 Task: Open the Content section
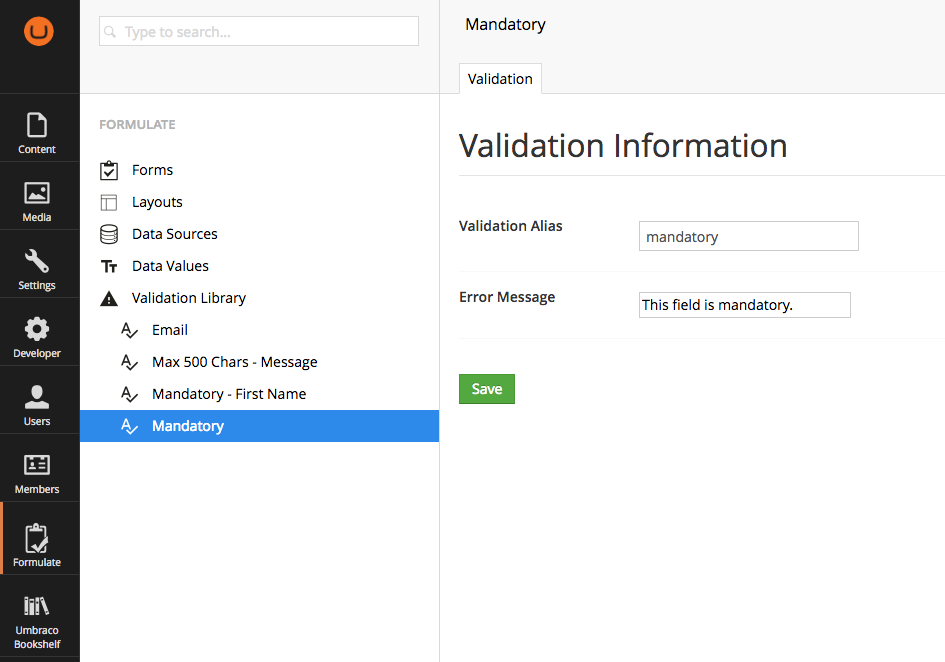tap(37, 133)
